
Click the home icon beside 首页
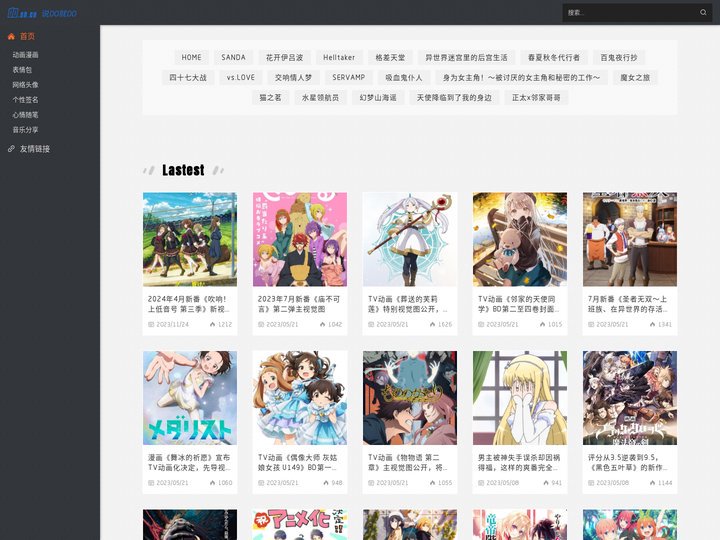click(x=11, y=36)
